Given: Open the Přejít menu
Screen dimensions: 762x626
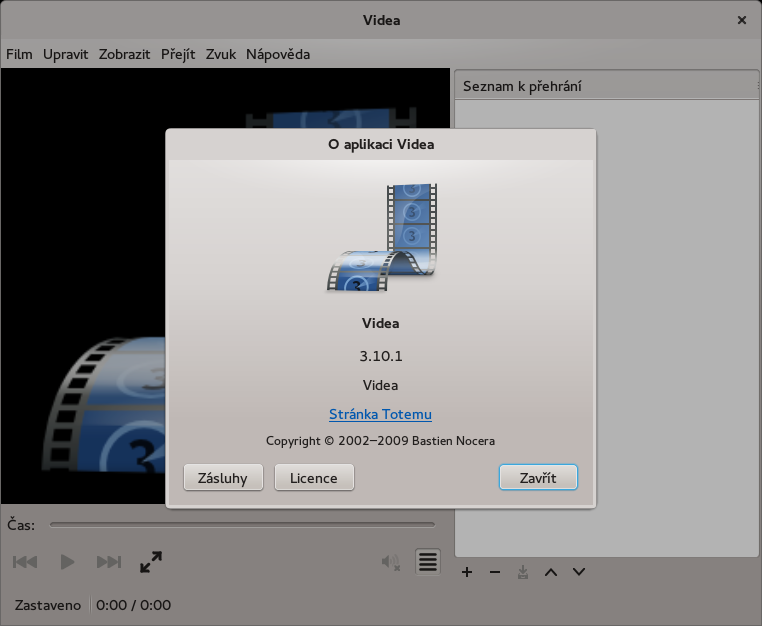Looking at the screenshot, I should (x=178, y=54).
